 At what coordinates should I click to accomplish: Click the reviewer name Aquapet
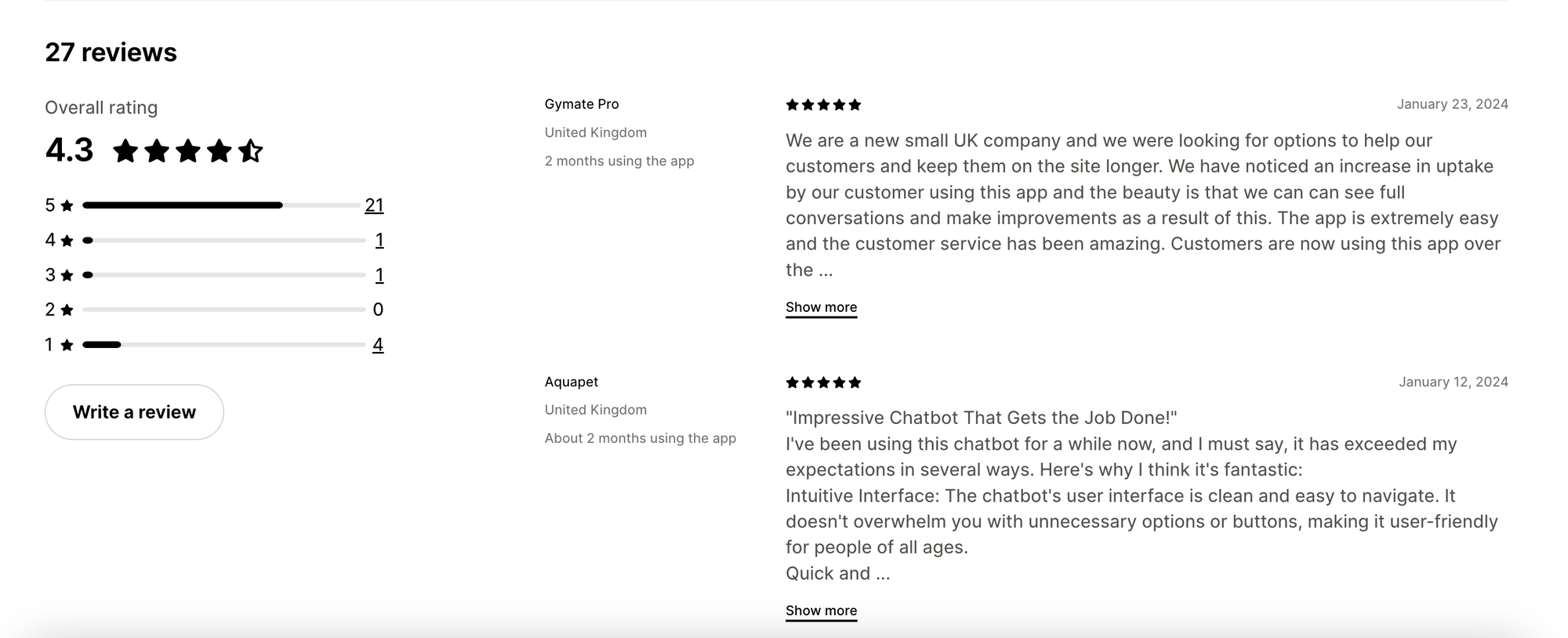pos(571,382)
